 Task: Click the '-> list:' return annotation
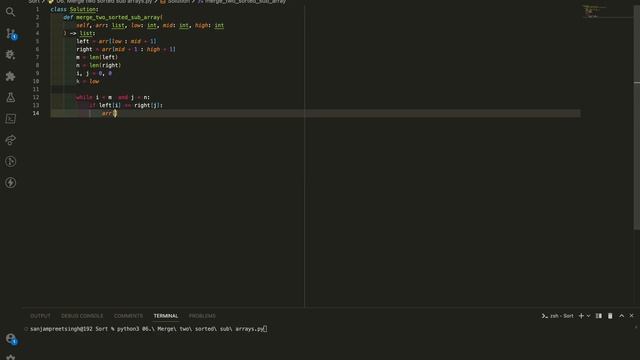tap(82, 33)
